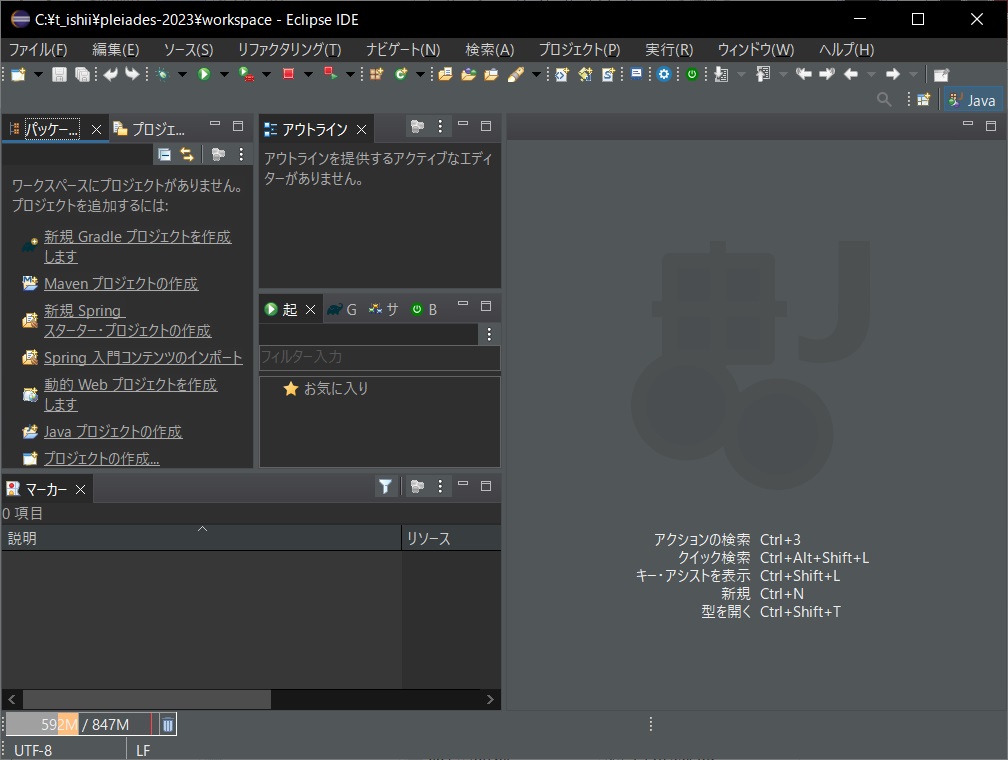1008x760 pixels.
Task: Click the Save floppy disk icon
Action: click(x=59, y=75)
